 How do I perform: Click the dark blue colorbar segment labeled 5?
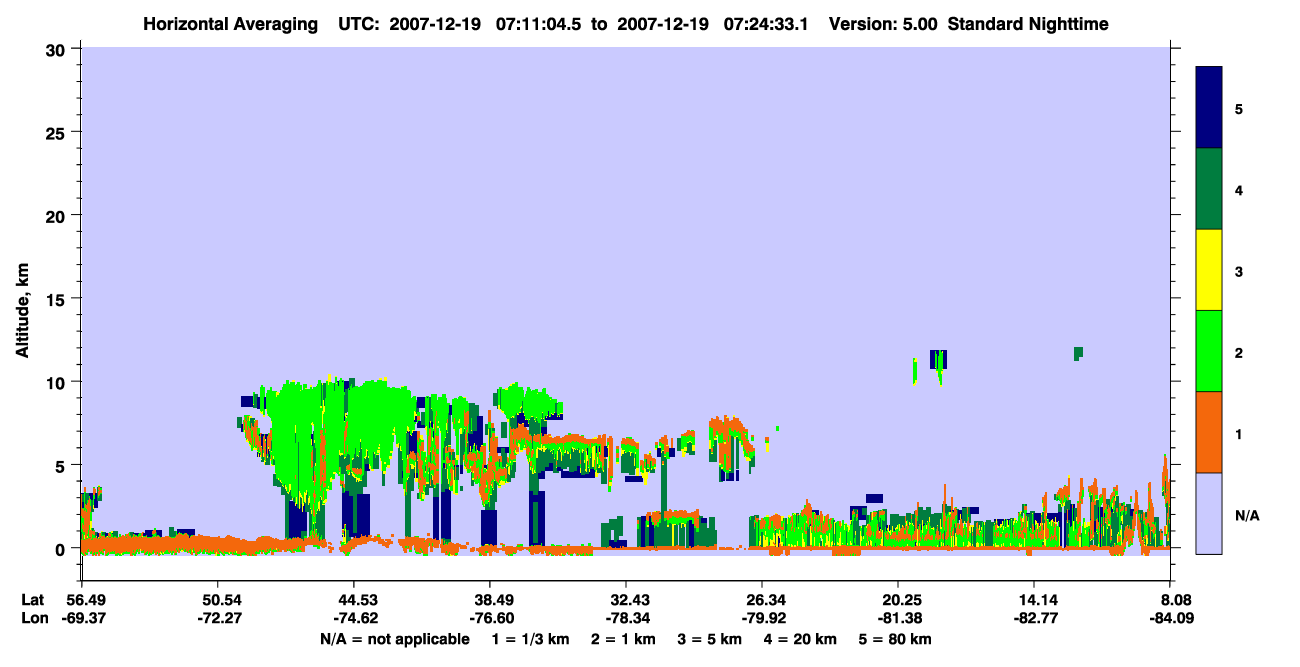tap(1209, 108)
